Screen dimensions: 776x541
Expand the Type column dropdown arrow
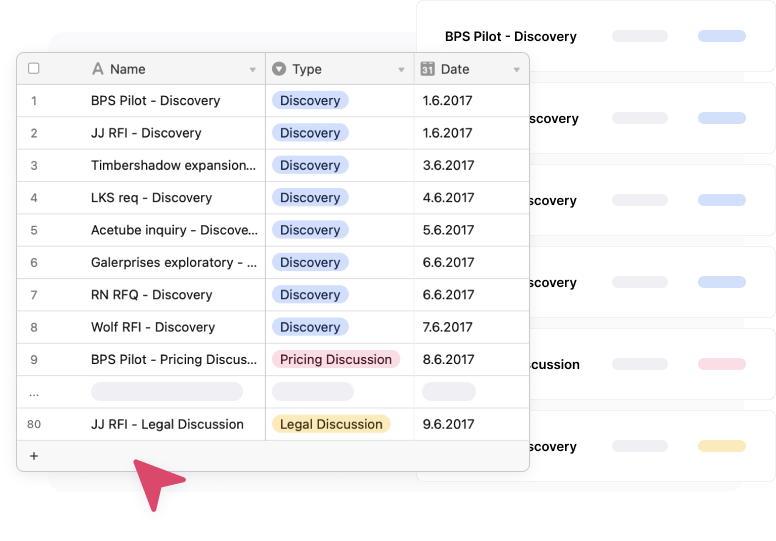coord(400,70)
